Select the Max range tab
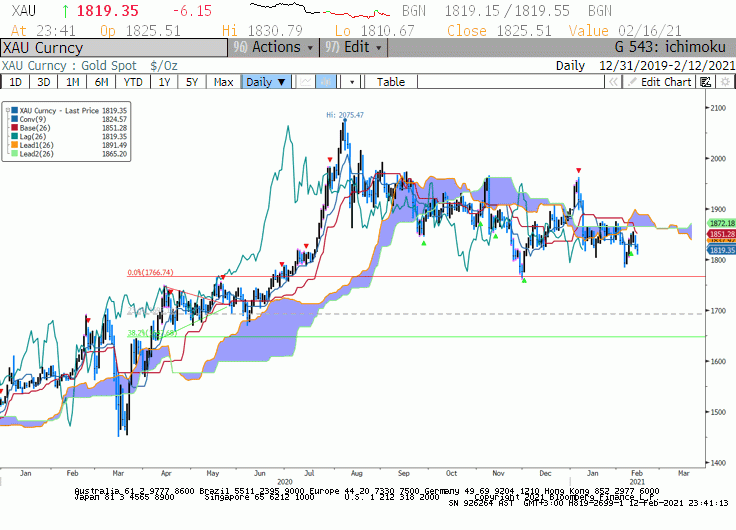 [x=223, y=82]
